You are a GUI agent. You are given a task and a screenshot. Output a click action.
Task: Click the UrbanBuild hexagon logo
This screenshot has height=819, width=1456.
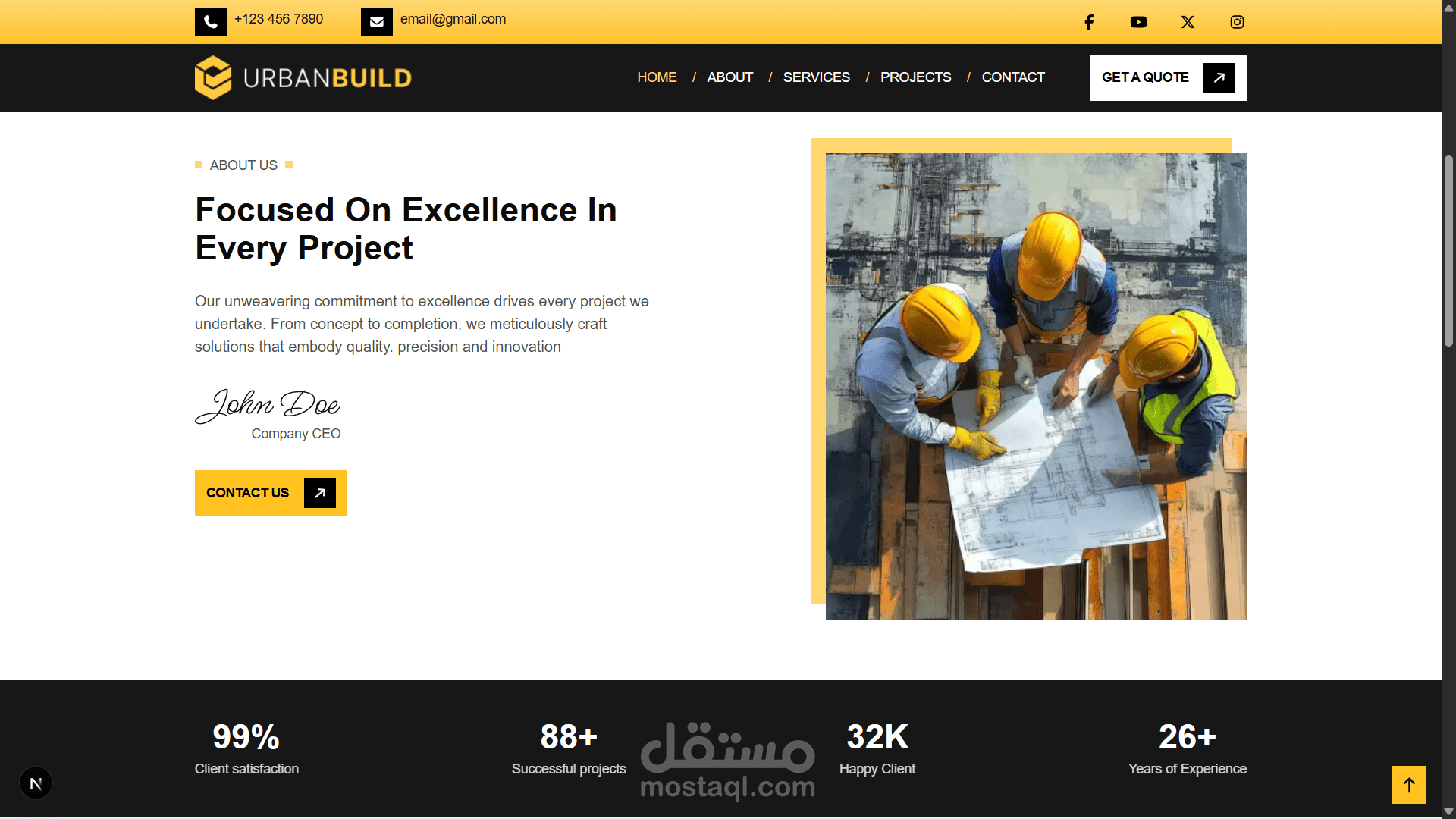point(213,77)
